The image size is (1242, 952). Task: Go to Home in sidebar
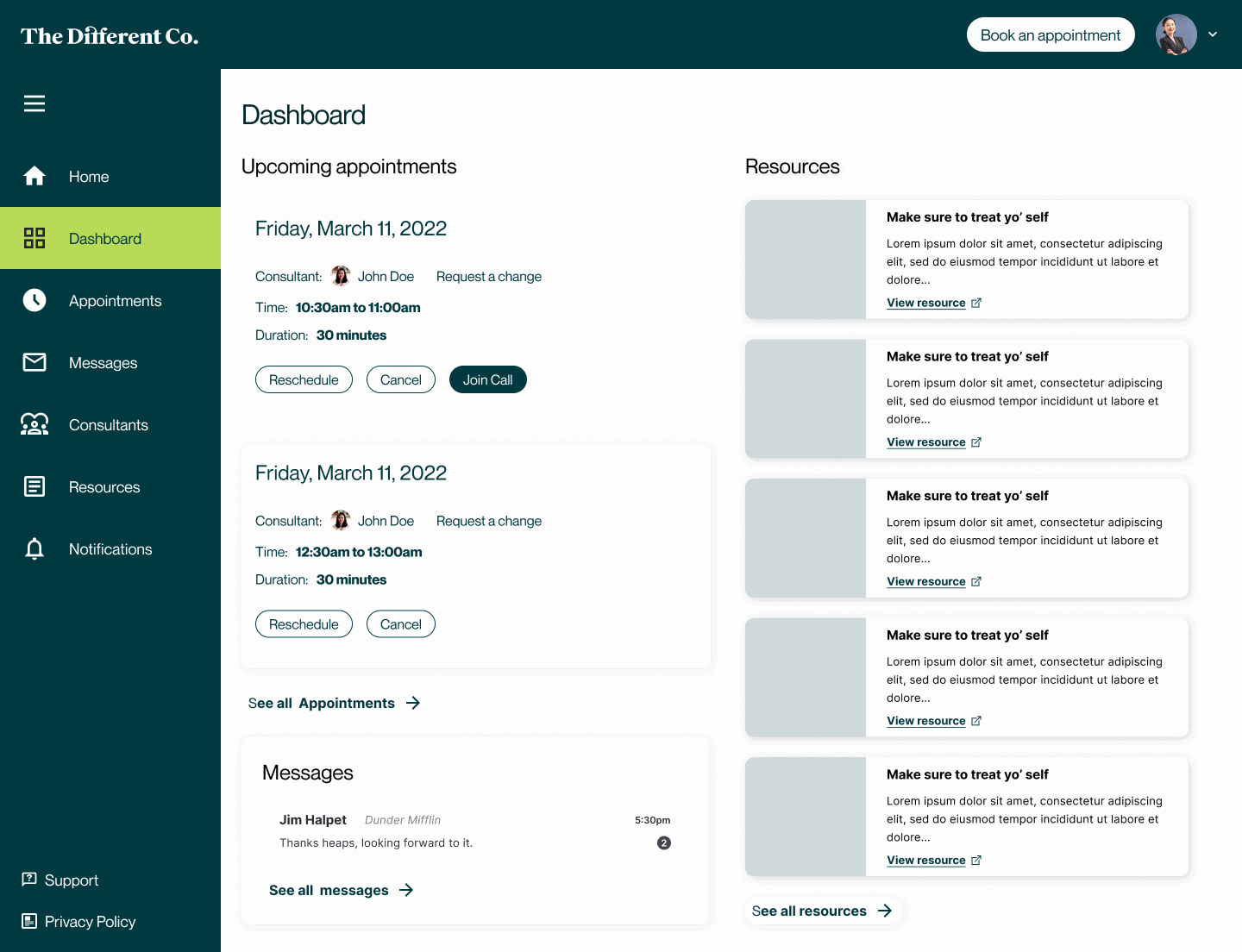(x=110, y=176)
